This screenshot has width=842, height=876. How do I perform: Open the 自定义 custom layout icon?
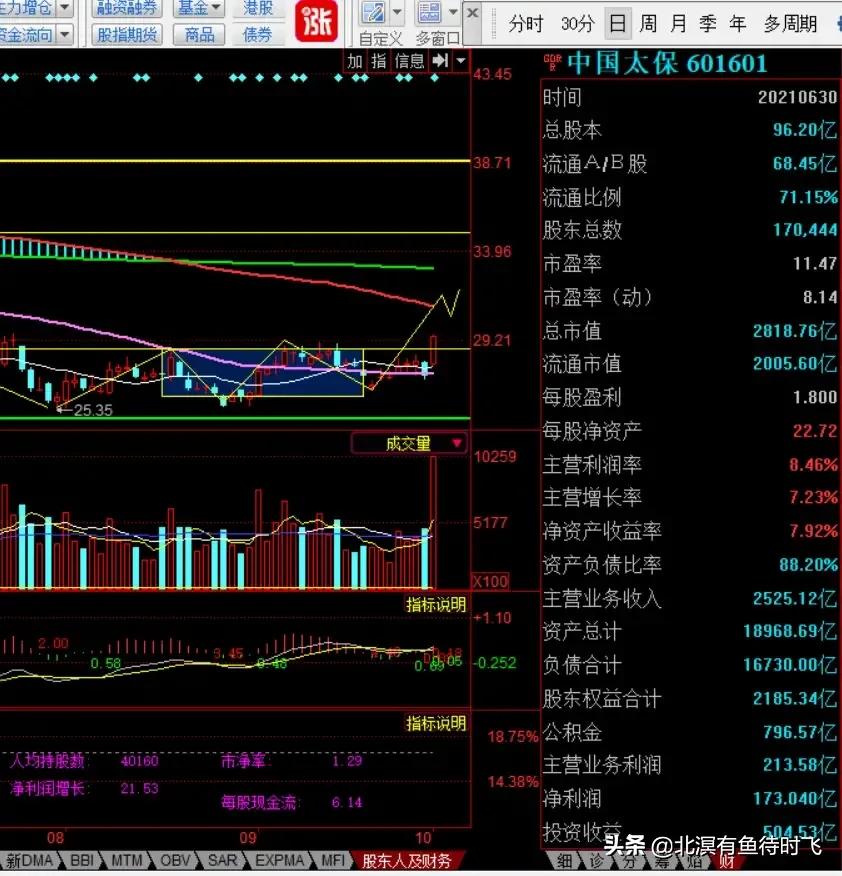[x=373, y=13]
